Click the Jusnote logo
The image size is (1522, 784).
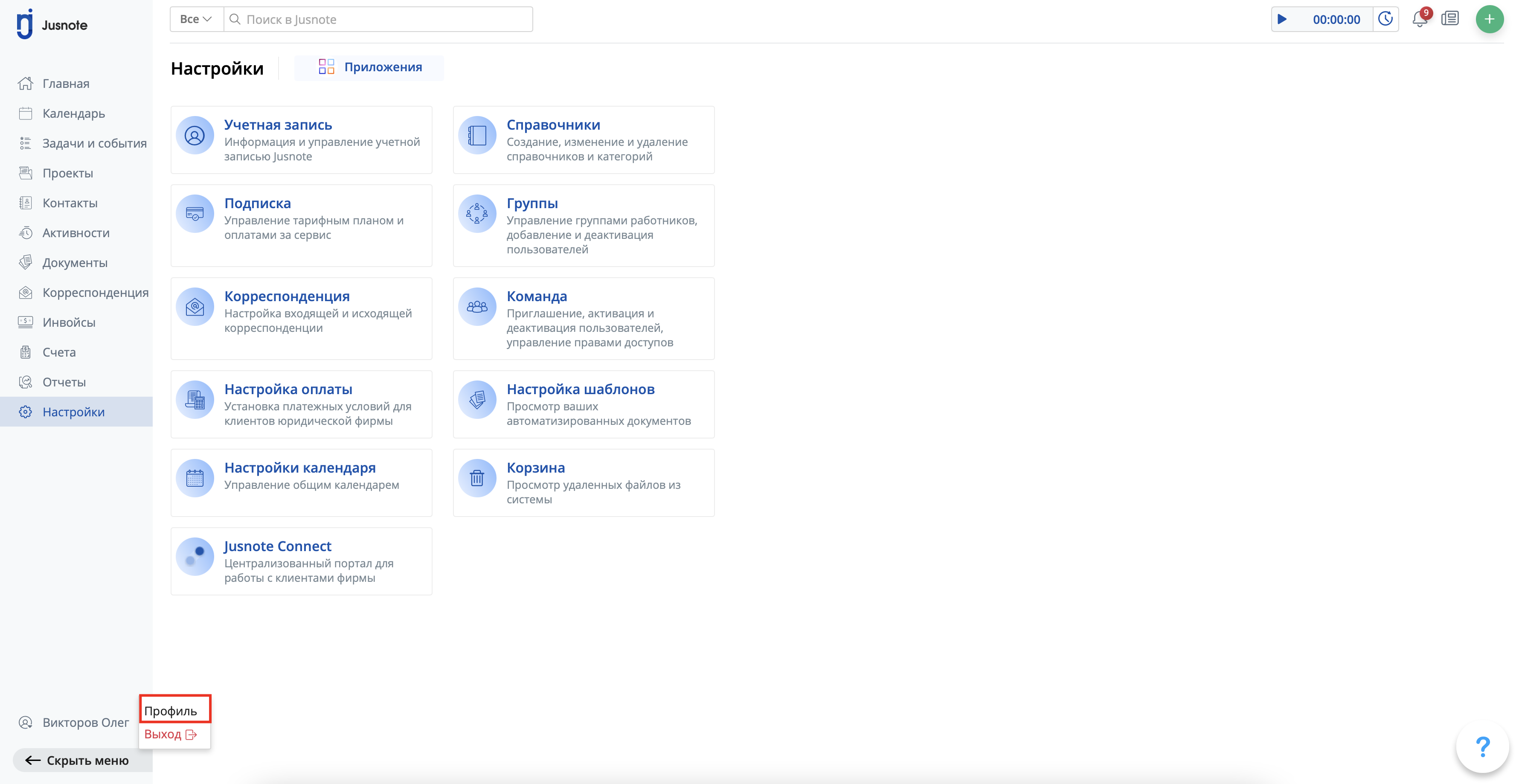tap(52, 24)
